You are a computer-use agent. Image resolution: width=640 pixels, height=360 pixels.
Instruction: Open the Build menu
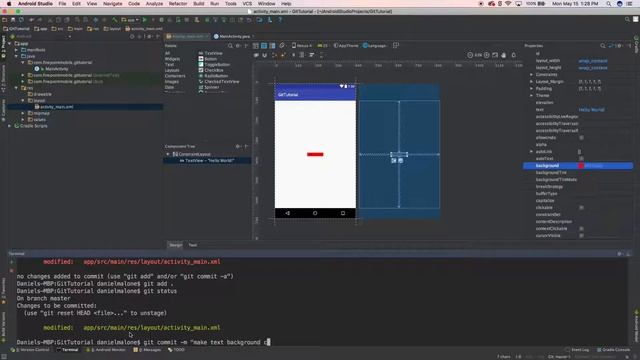pyautogui.click(x=199, y=4)
